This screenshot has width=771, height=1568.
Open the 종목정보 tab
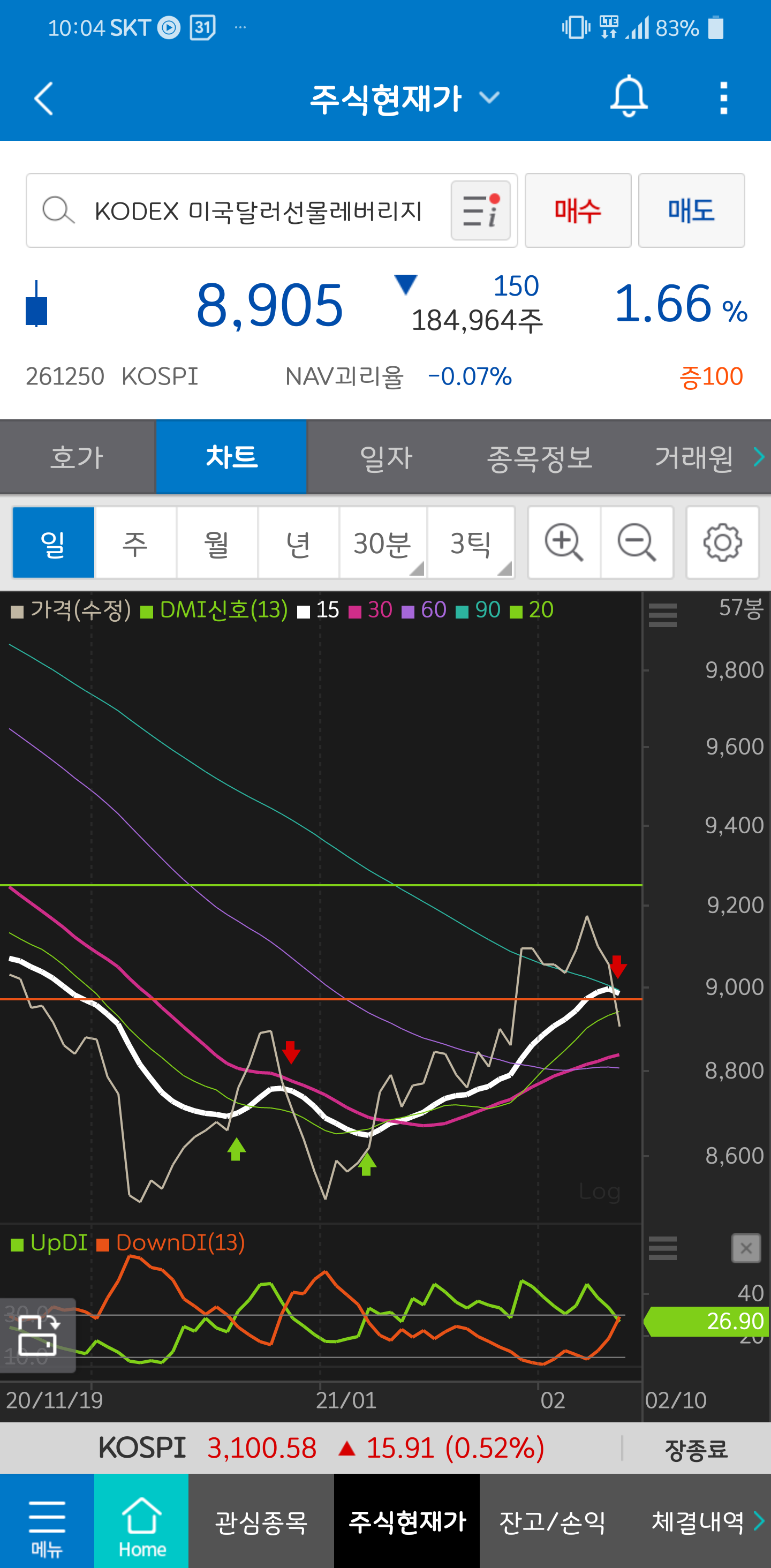(540, 456)
